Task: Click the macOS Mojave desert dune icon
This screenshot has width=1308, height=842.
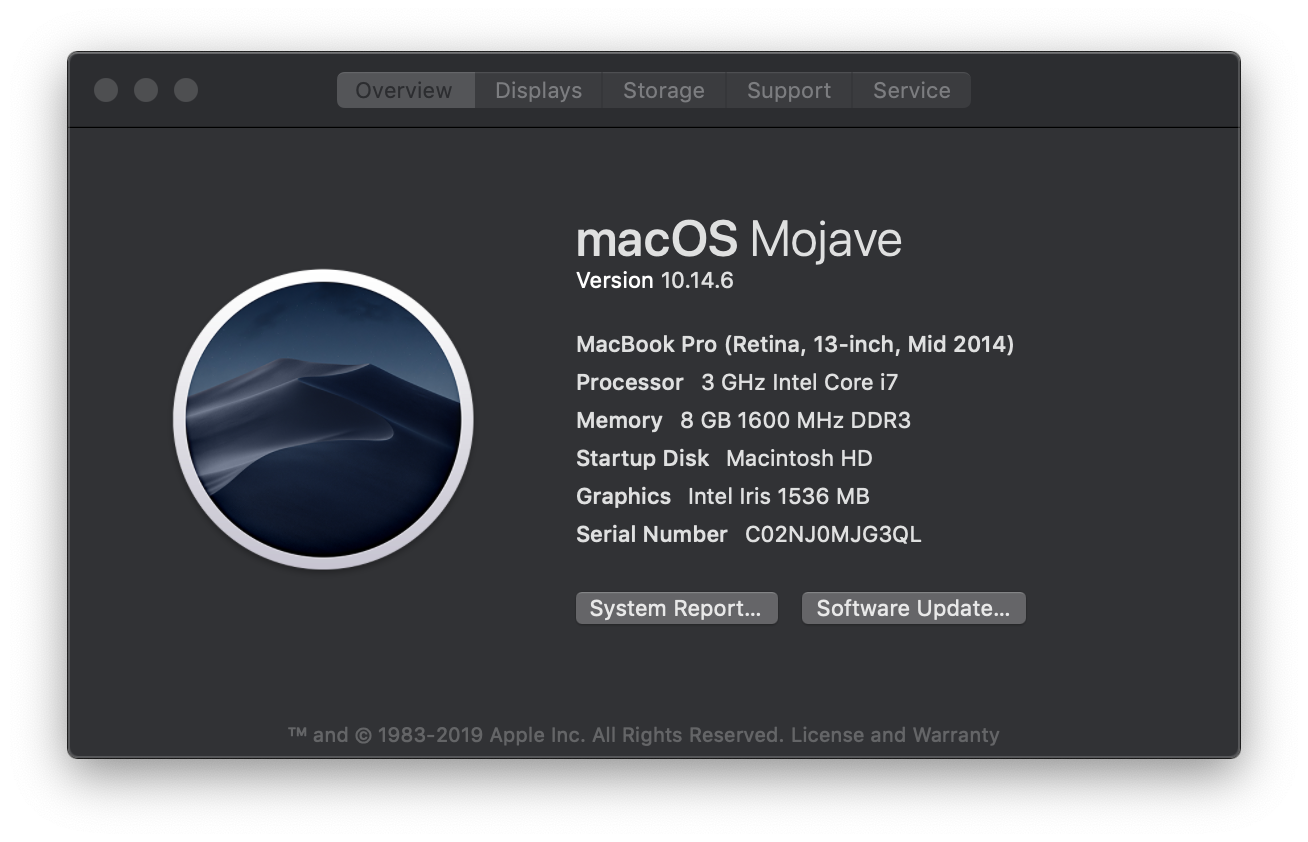Action: [x=323, y=419]
